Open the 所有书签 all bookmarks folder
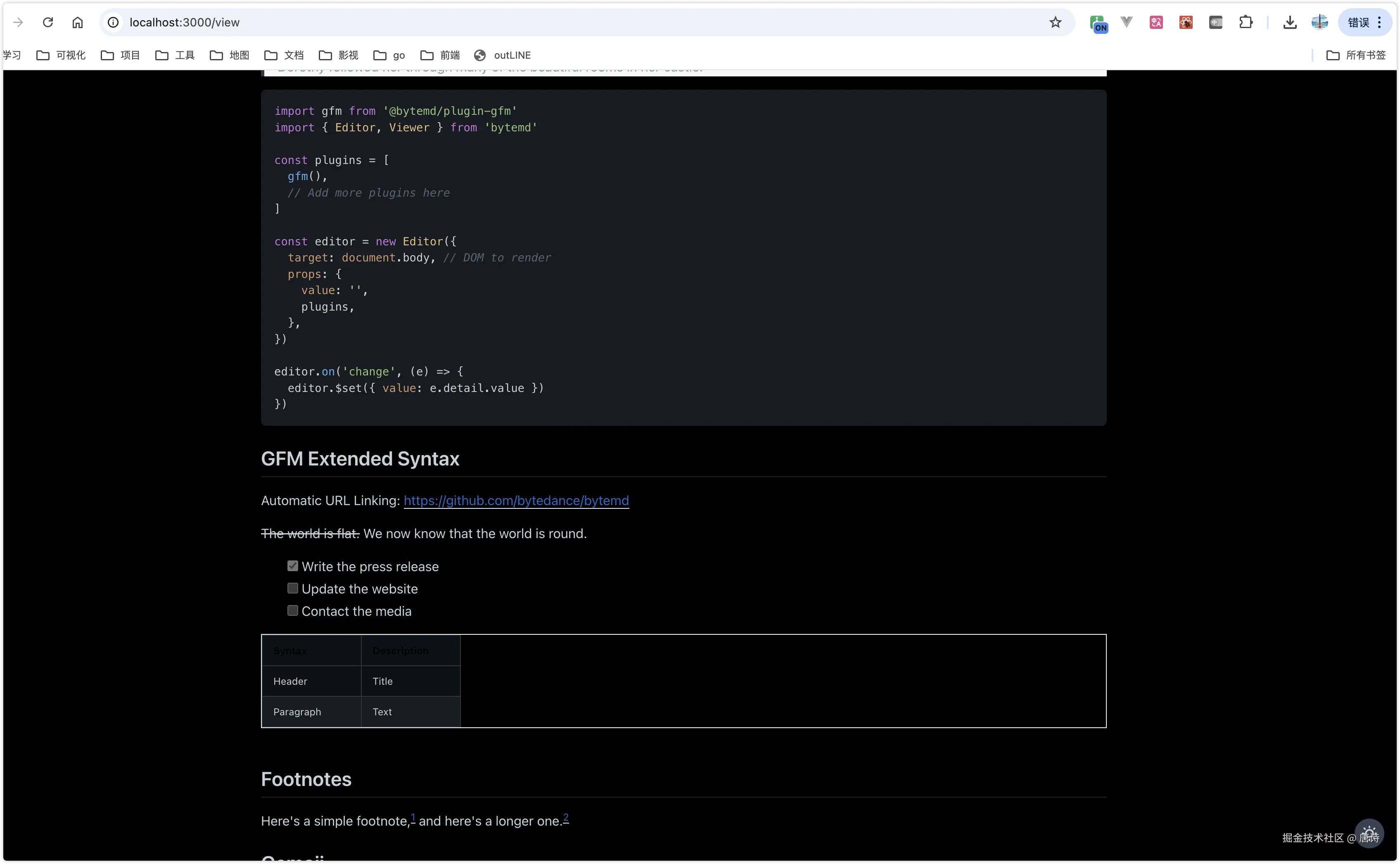Viewport: 1400px width, 864px height. pyautogui.click(x=1356, y=55)
